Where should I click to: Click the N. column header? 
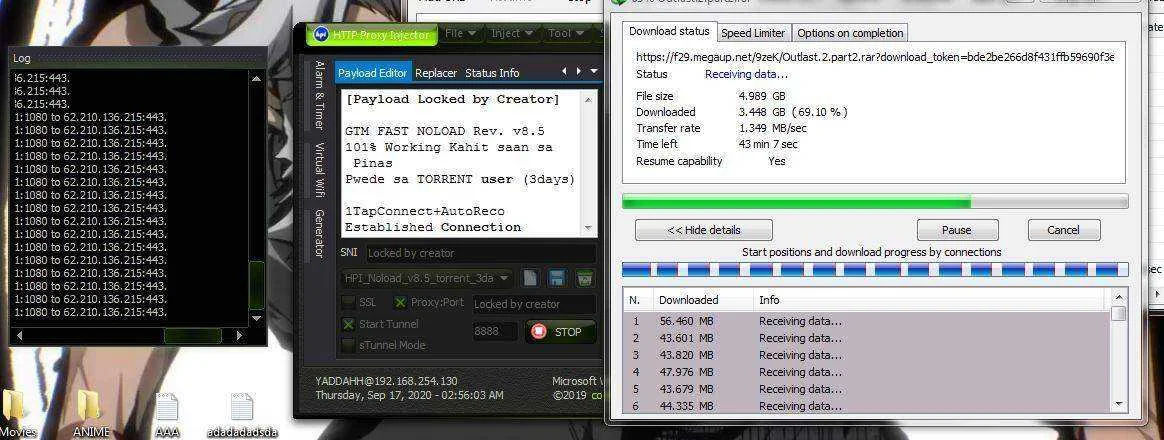pyautogui.click(x=638, y=300)
